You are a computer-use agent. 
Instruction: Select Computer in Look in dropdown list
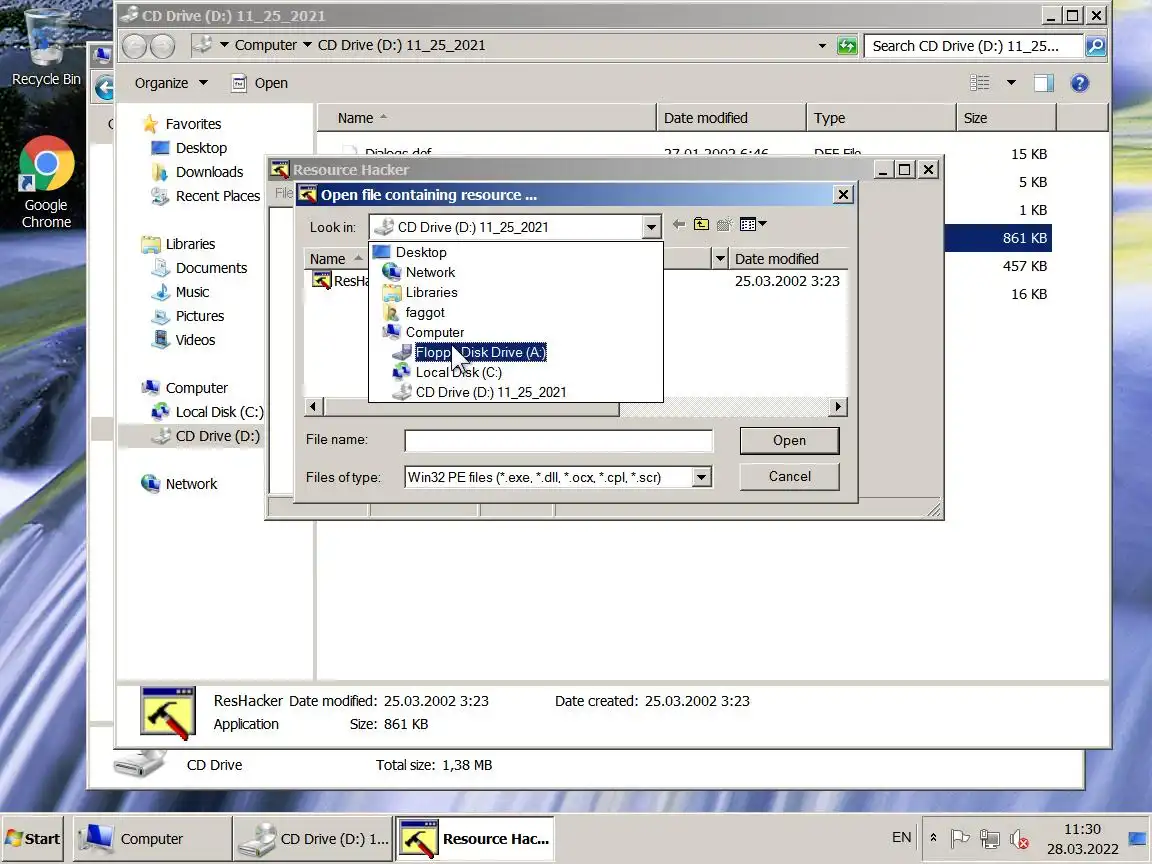click(x=434, y=332)
